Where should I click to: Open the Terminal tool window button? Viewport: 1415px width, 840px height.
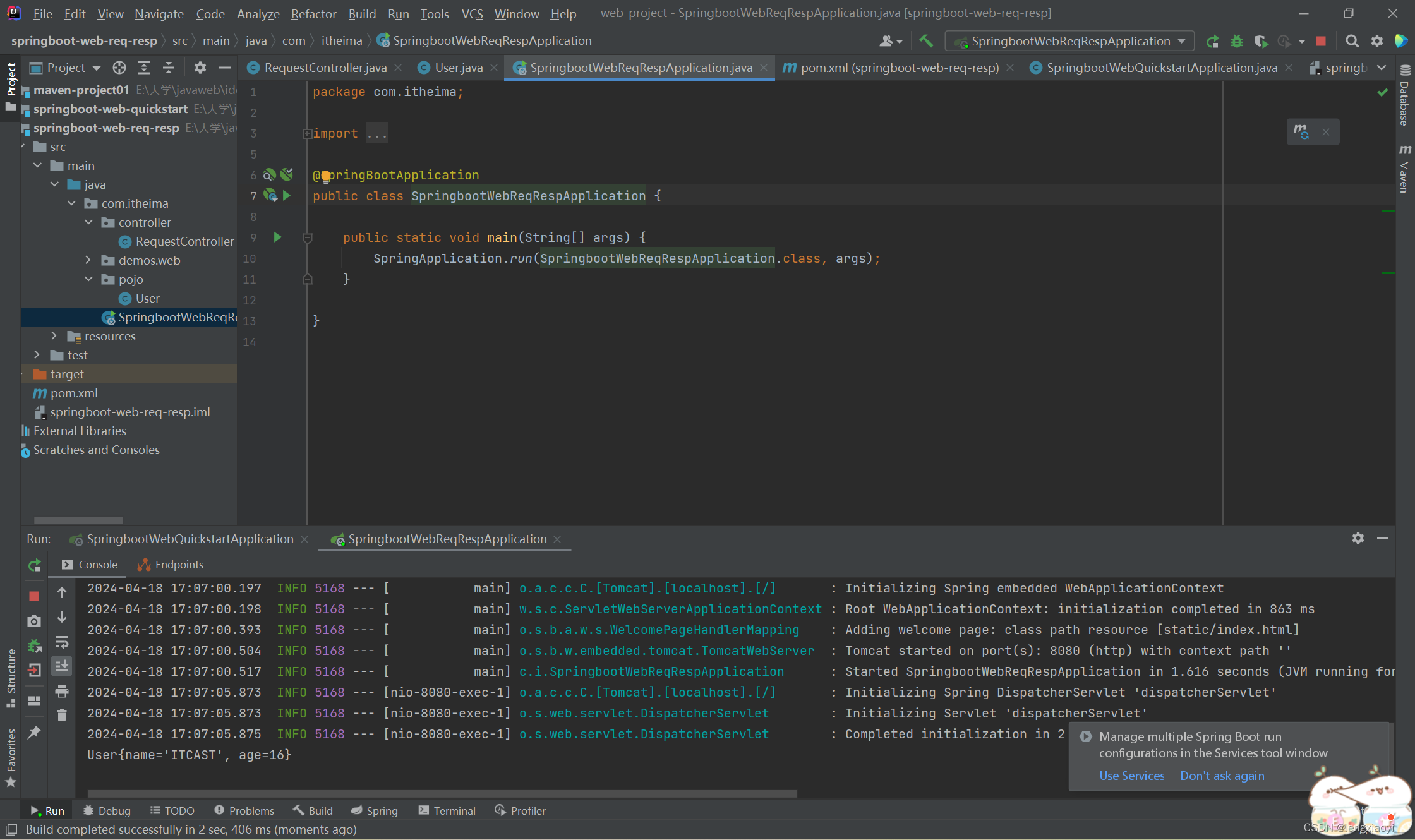[447, 810]
